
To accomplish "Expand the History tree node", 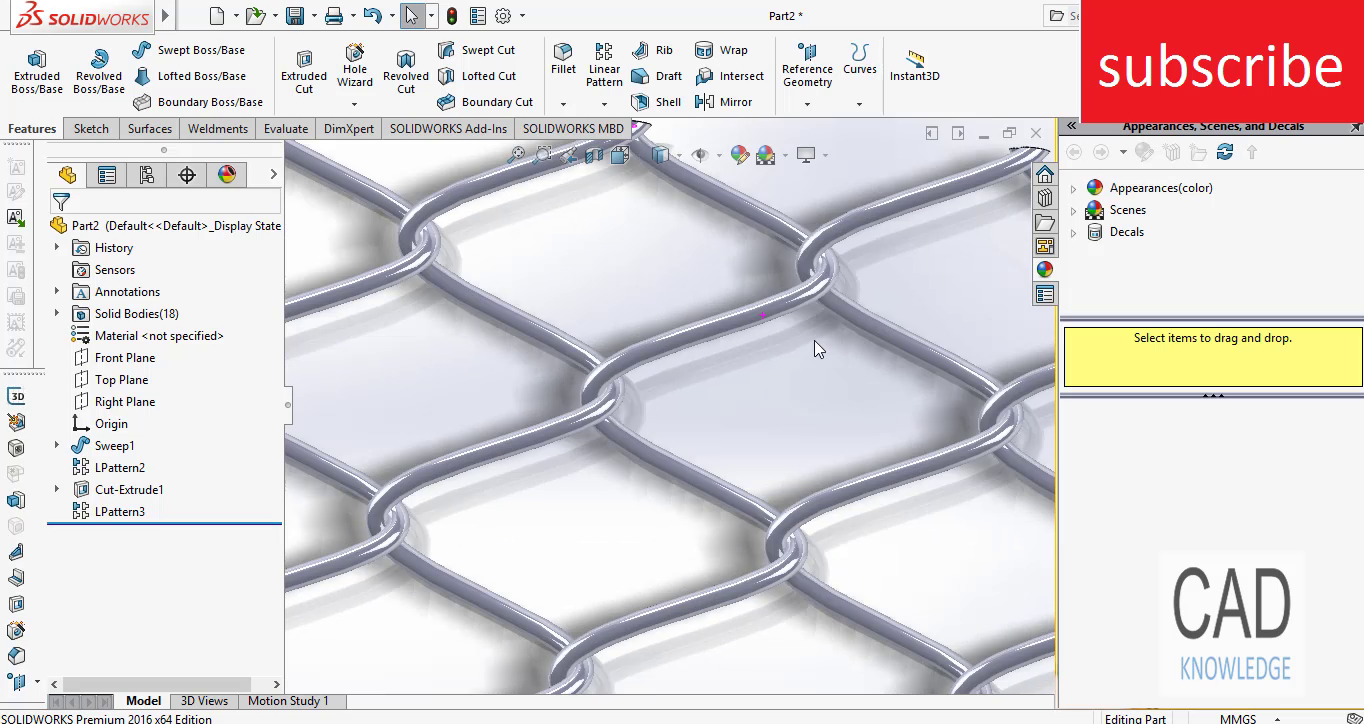I will tap(57, 247).
